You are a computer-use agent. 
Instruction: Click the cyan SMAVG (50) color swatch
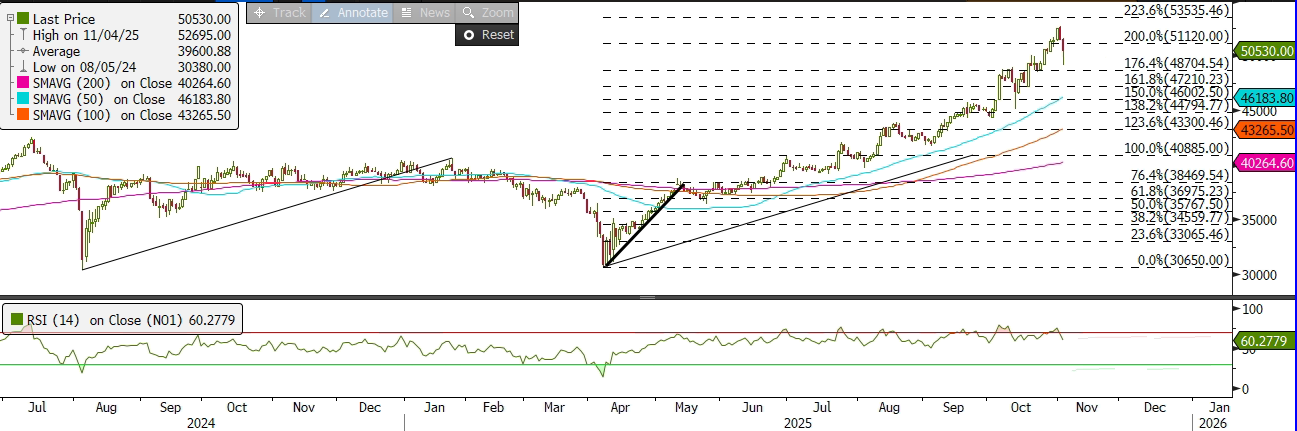click(x=23, y=99)
